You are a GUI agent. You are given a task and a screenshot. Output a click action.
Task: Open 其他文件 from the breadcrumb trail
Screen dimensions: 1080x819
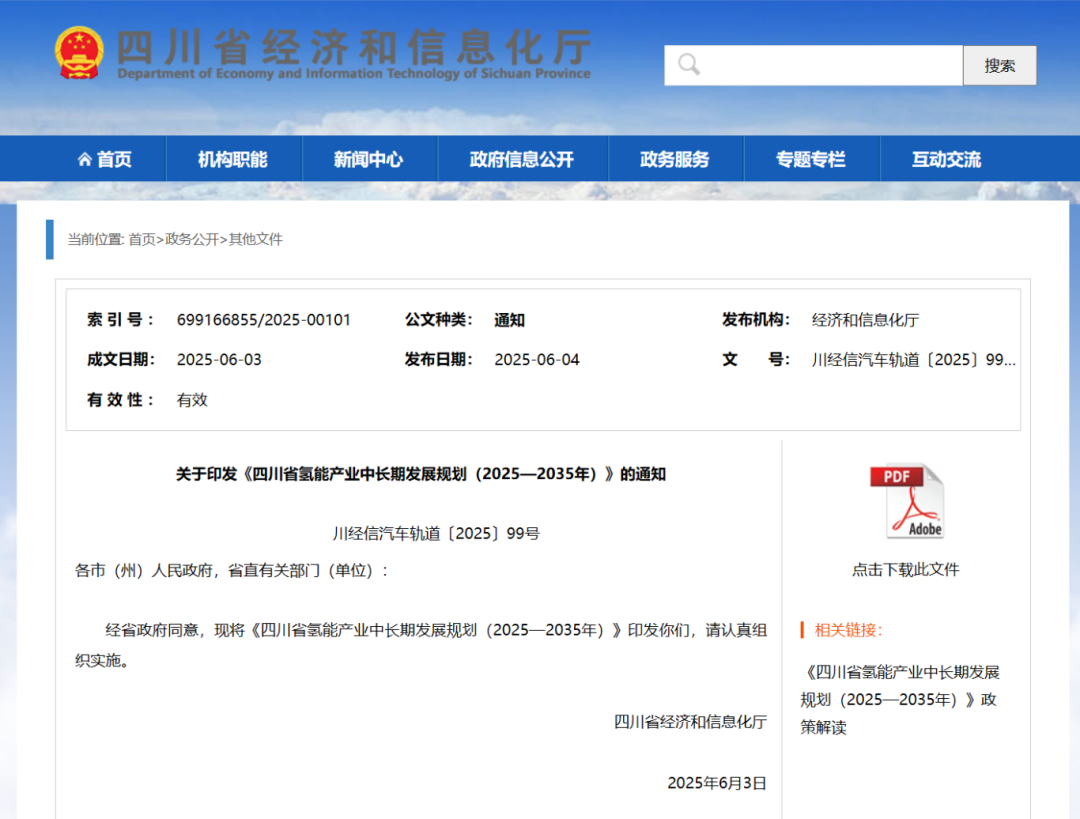point(258,240)
